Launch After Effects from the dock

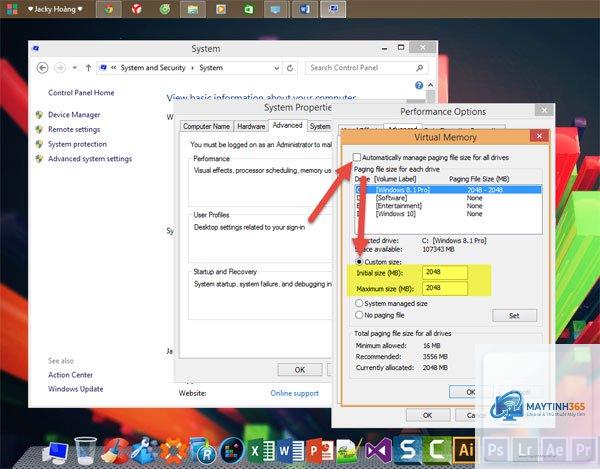tap(554, 450)
